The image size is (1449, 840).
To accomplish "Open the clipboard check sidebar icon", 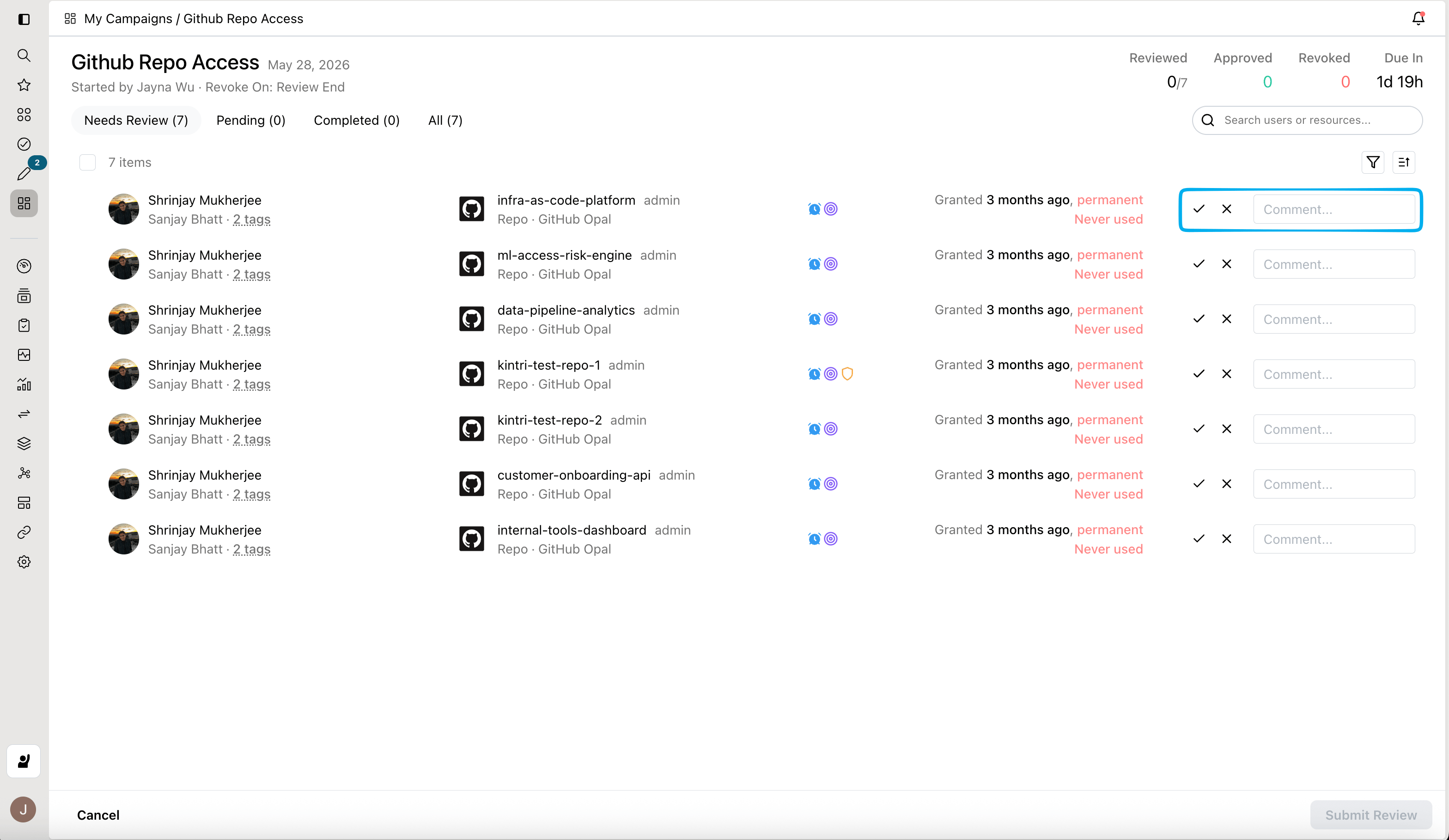I will [24, 325].
